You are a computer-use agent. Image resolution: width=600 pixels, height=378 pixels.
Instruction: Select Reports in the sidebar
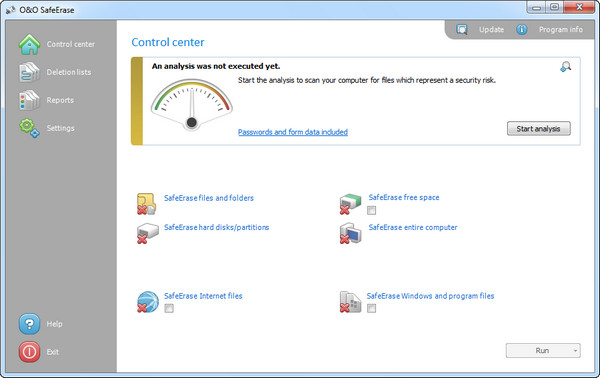click(60, 100)
